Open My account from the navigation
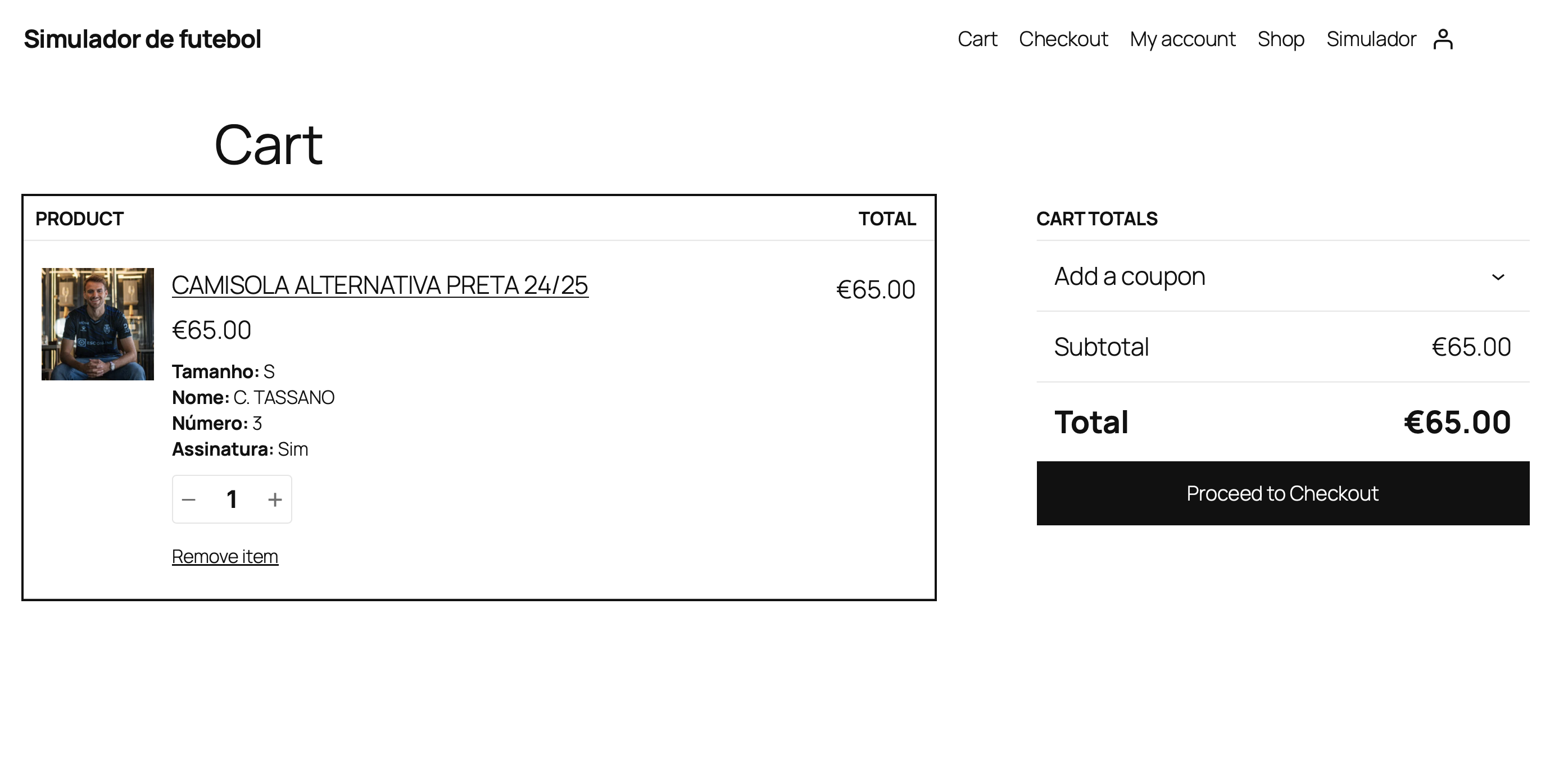The image size is (1568, 772). coord(1182,39)
